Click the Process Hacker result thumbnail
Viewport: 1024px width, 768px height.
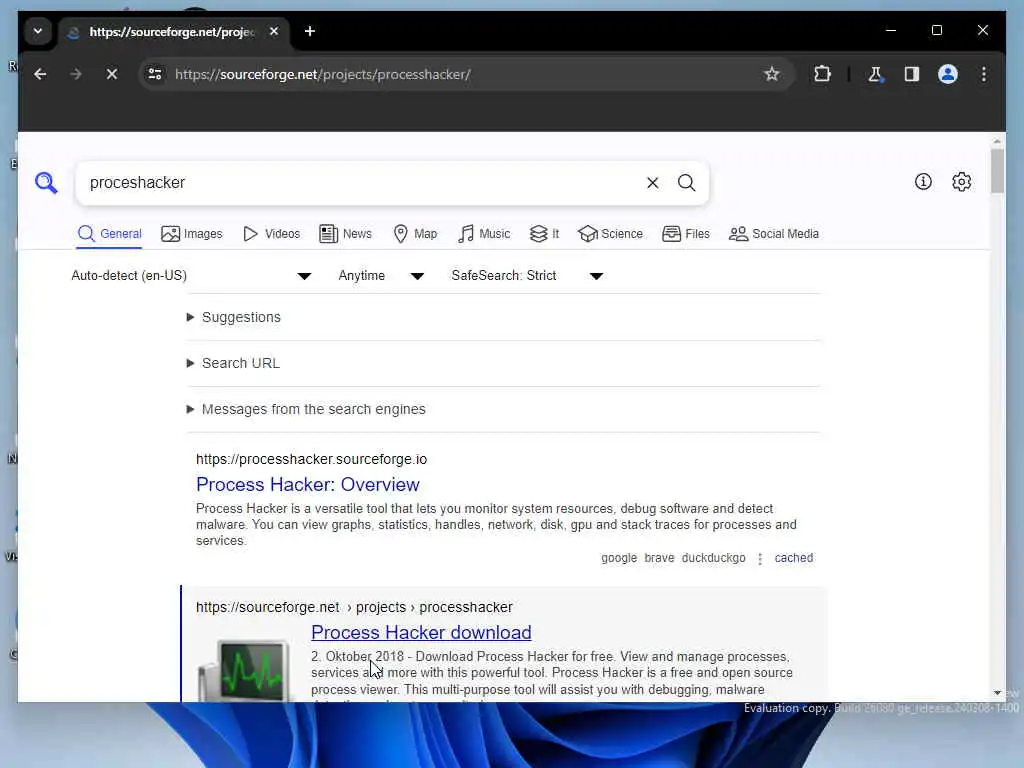coord(244,669)
